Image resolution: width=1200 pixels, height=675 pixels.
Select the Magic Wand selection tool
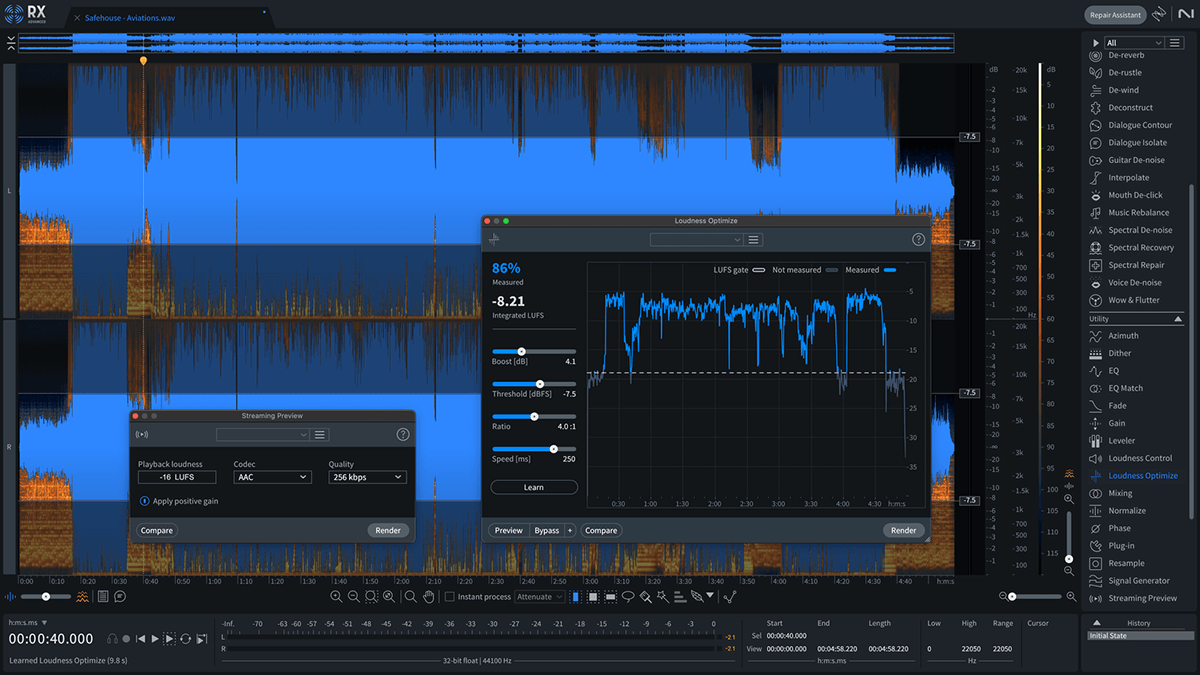click(663, 597)
